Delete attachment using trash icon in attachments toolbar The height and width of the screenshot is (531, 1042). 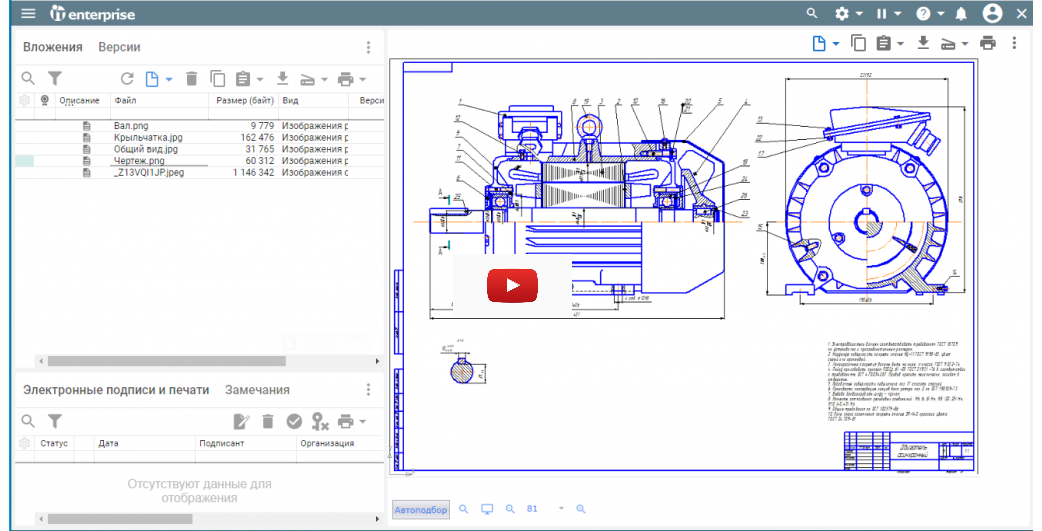click(x=191, y=78)
